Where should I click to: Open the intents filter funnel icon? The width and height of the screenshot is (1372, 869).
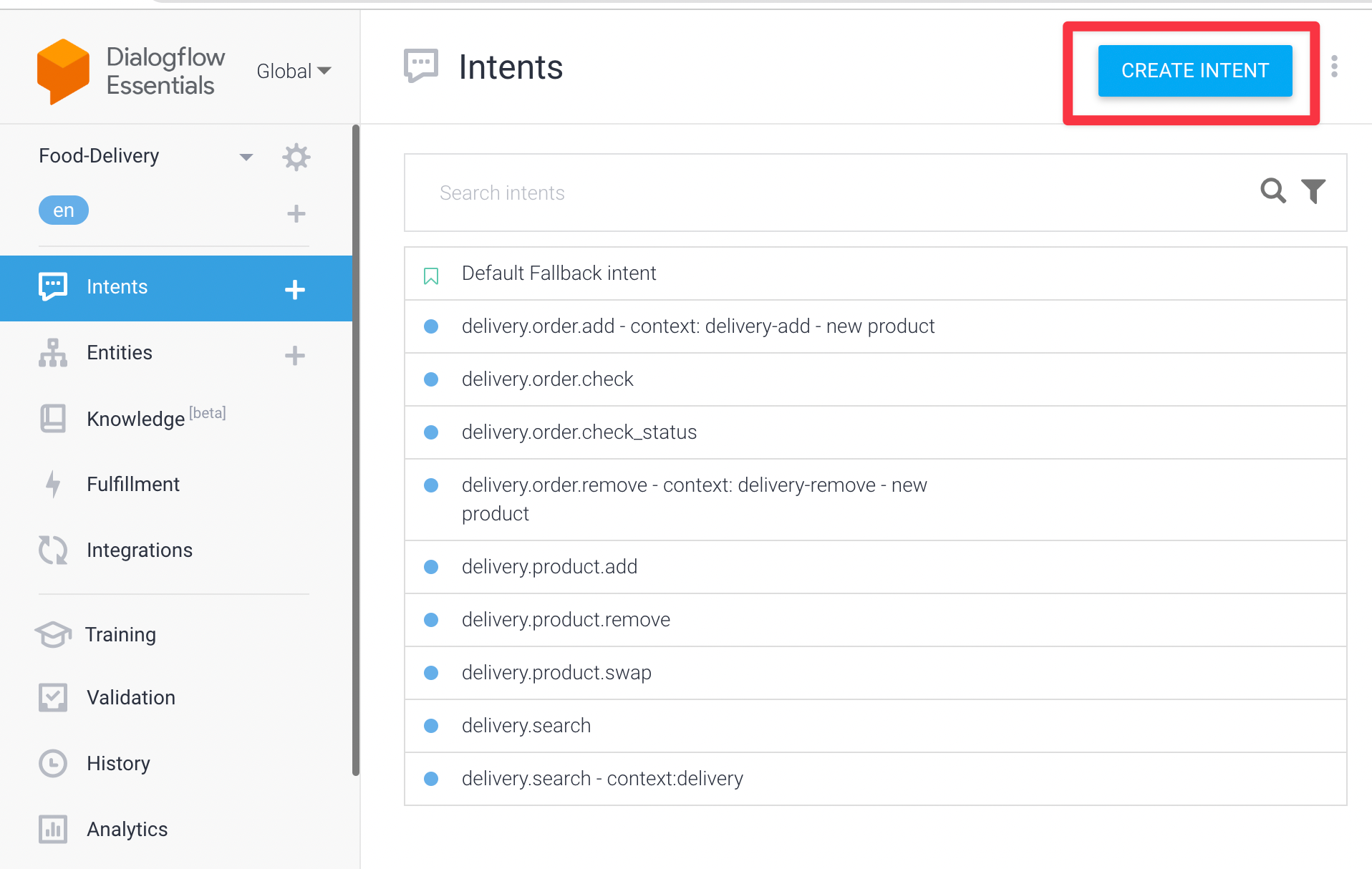pyautogui.click(x=1313, y=191)
